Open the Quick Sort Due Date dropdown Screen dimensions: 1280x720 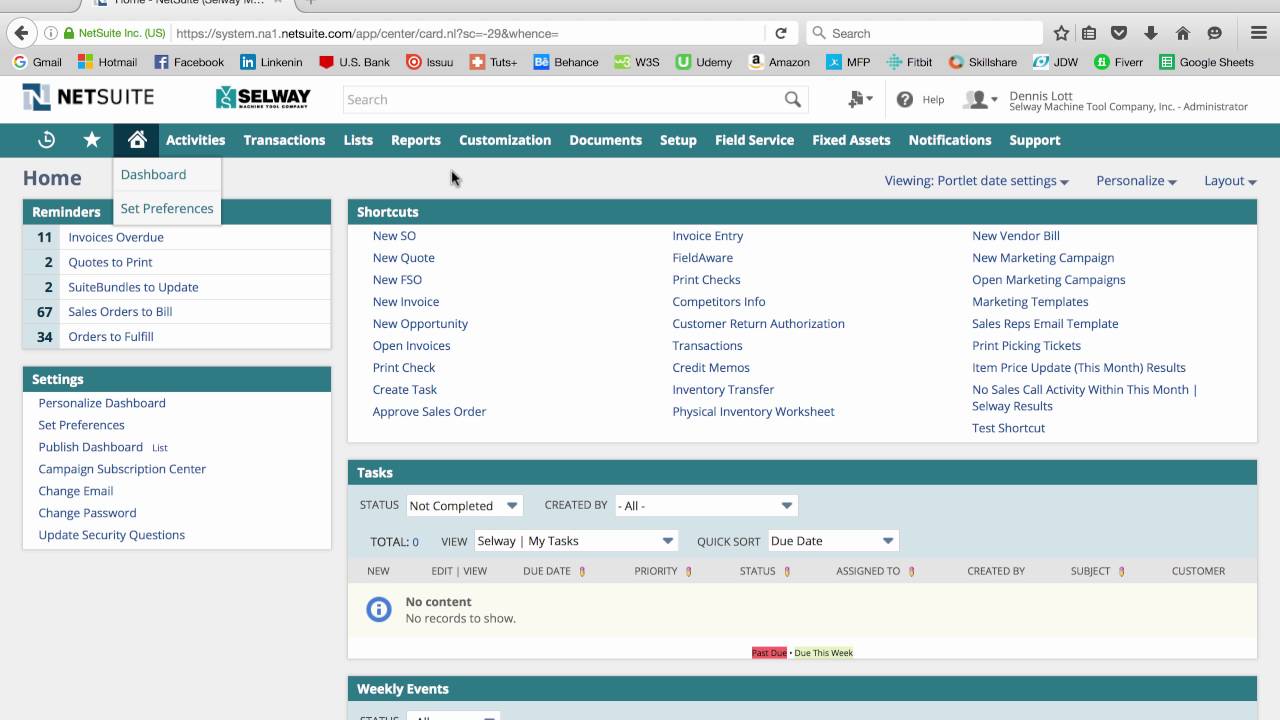tap(833, 541)
